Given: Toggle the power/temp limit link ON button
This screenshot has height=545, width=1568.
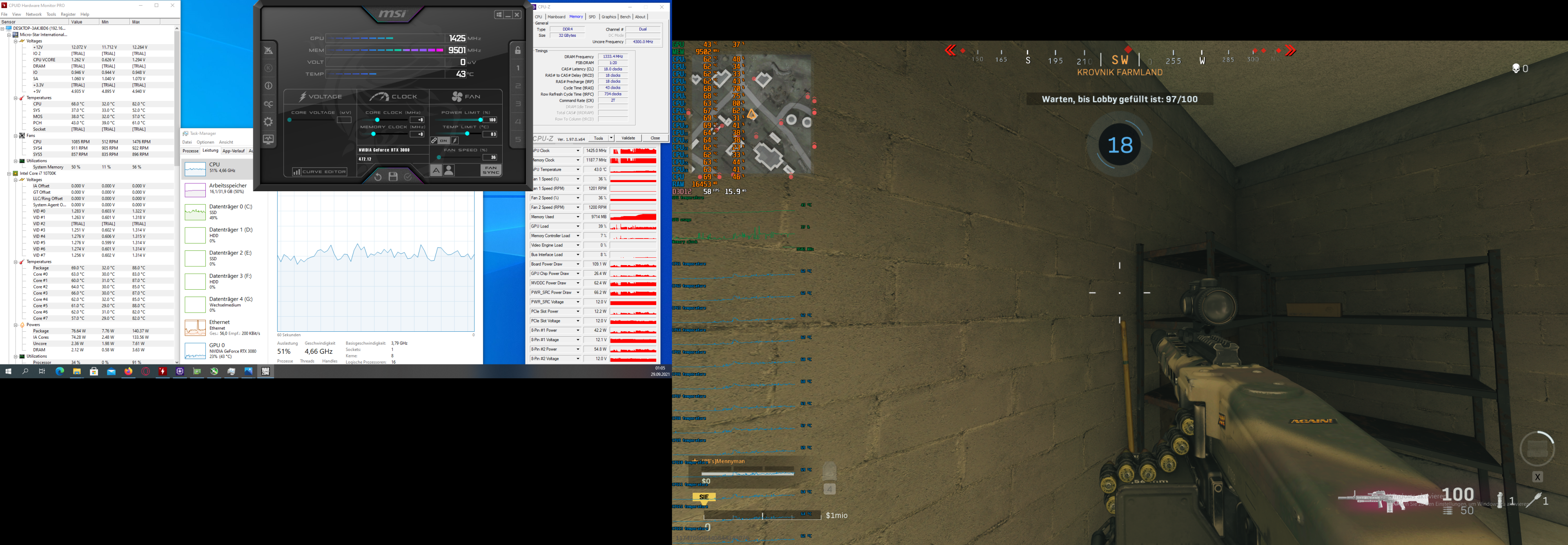Looking at the screenshot, I should coord(443,141).
